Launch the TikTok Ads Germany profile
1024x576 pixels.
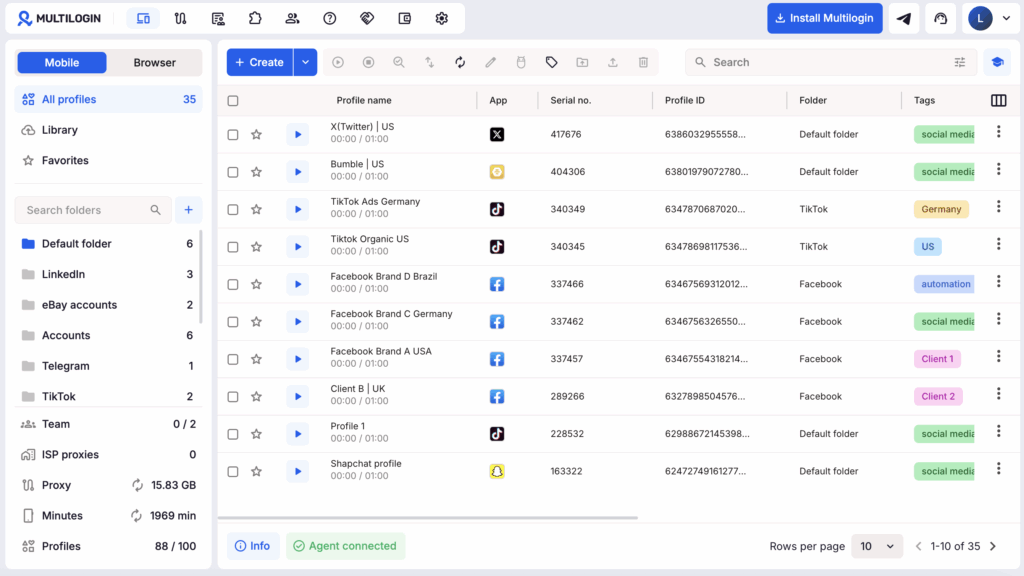(x=298, y=210)
